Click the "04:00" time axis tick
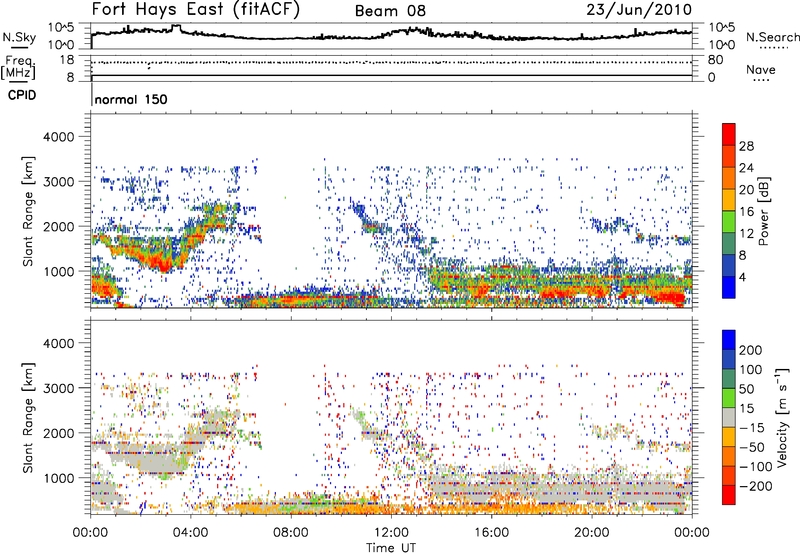 (190, 533)
